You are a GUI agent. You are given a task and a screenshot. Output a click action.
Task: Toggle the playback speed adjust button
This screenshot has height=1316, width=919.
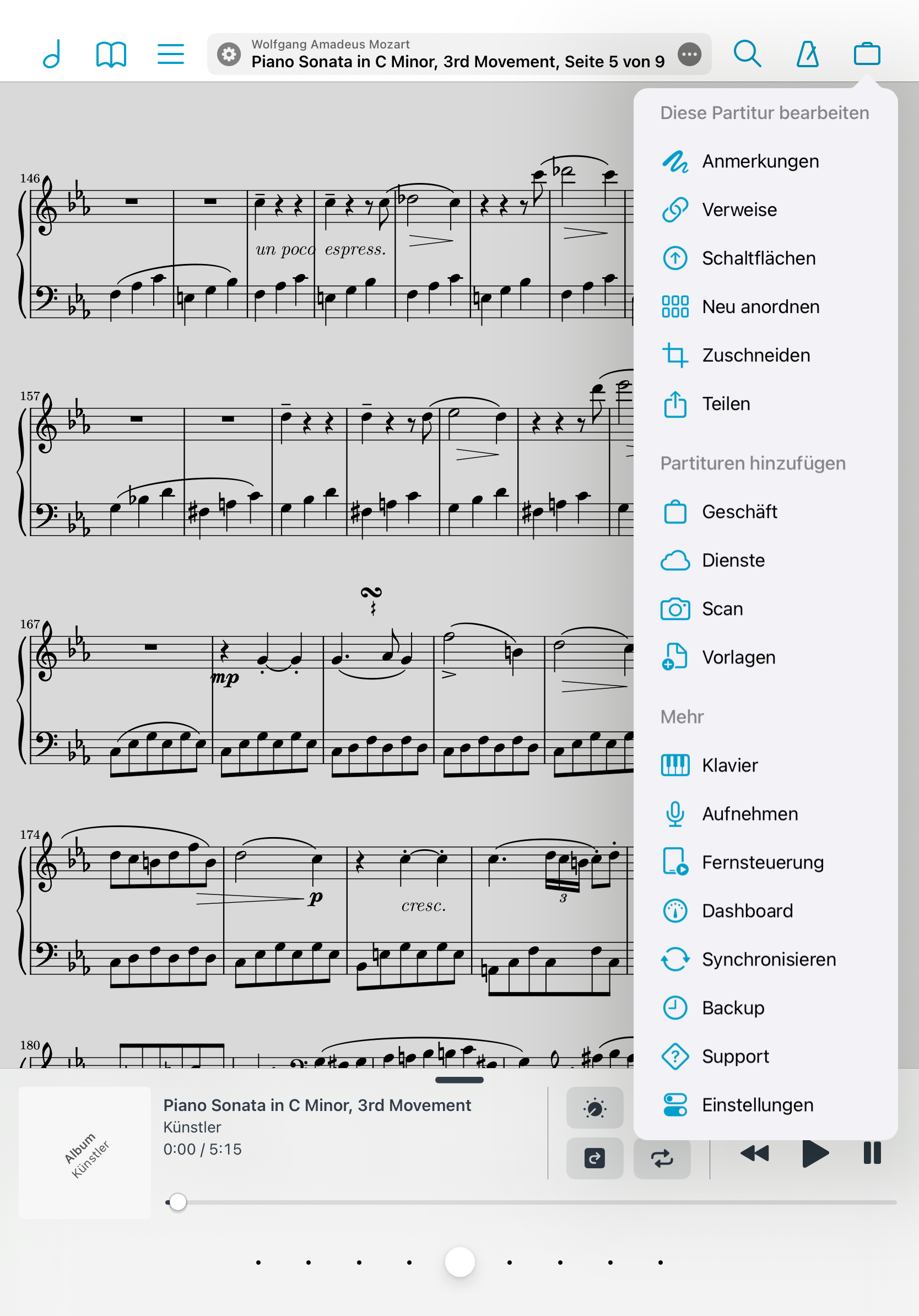click(594, 1108)
